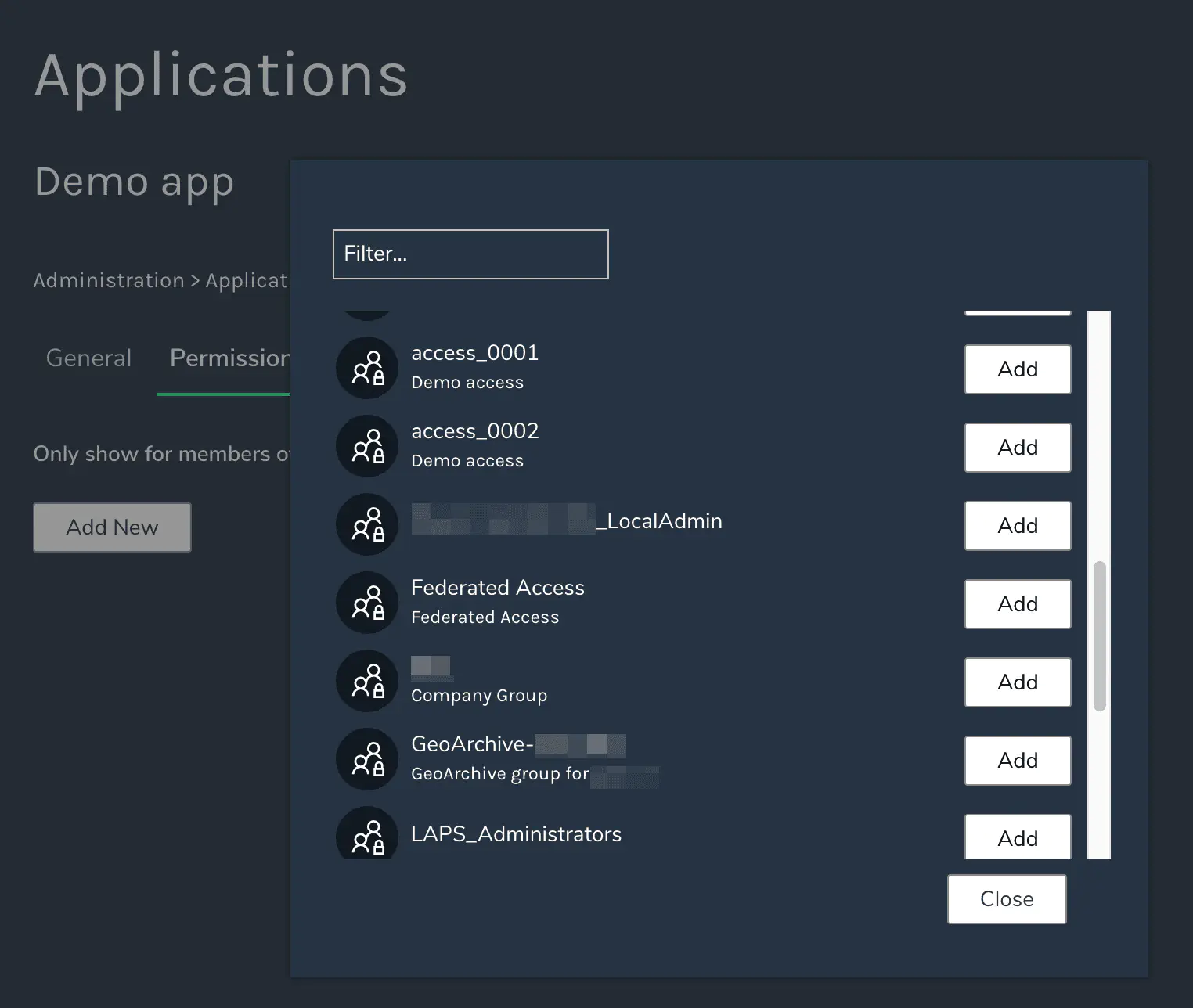Click the Company Group icon
Viewport: 1193px width, 1008px height.
point(367,681)
